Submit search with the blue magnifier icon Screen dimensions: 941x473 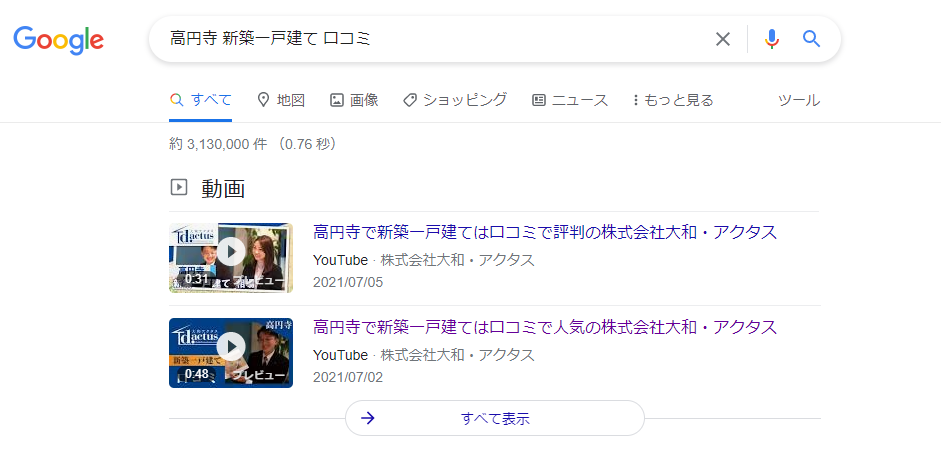(811, 39)
